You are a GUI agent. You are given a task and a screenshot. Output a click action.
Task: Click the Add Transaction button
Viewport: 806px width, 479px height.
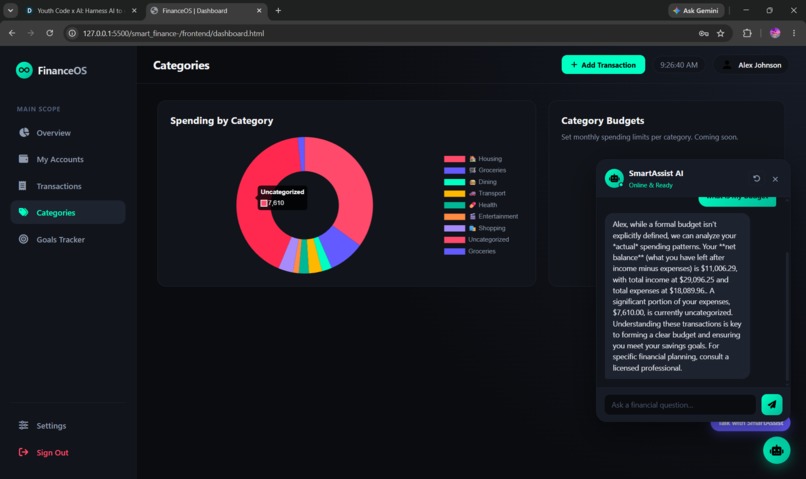coord(603,65)
